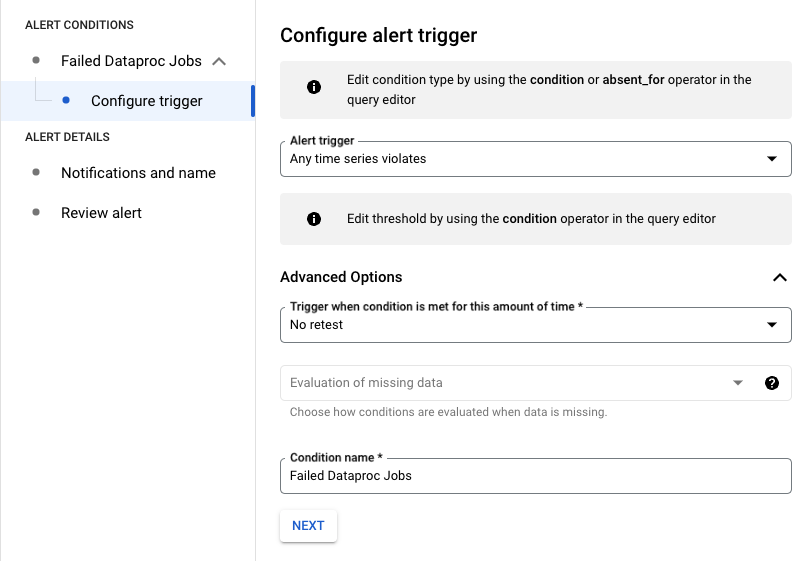This screenshot has width=809, height=561.
Task: Click bullet next to Notifications and name
Action: tap(36, 172)
